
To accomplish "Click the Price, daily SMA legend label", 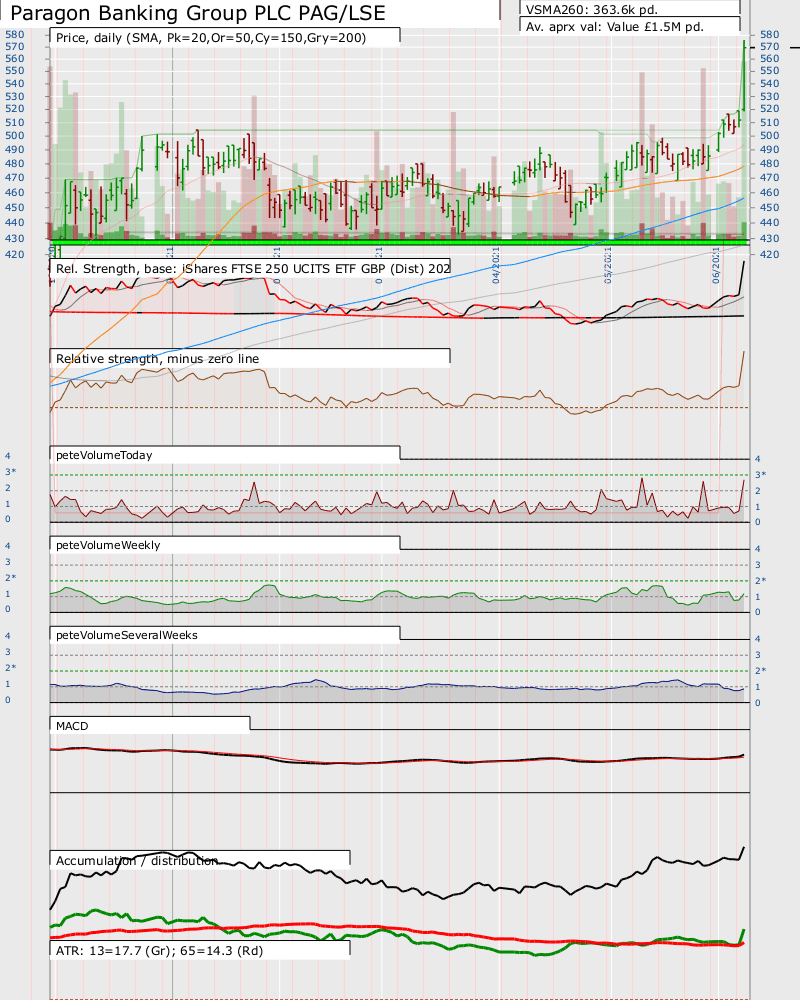I will 211,38.
